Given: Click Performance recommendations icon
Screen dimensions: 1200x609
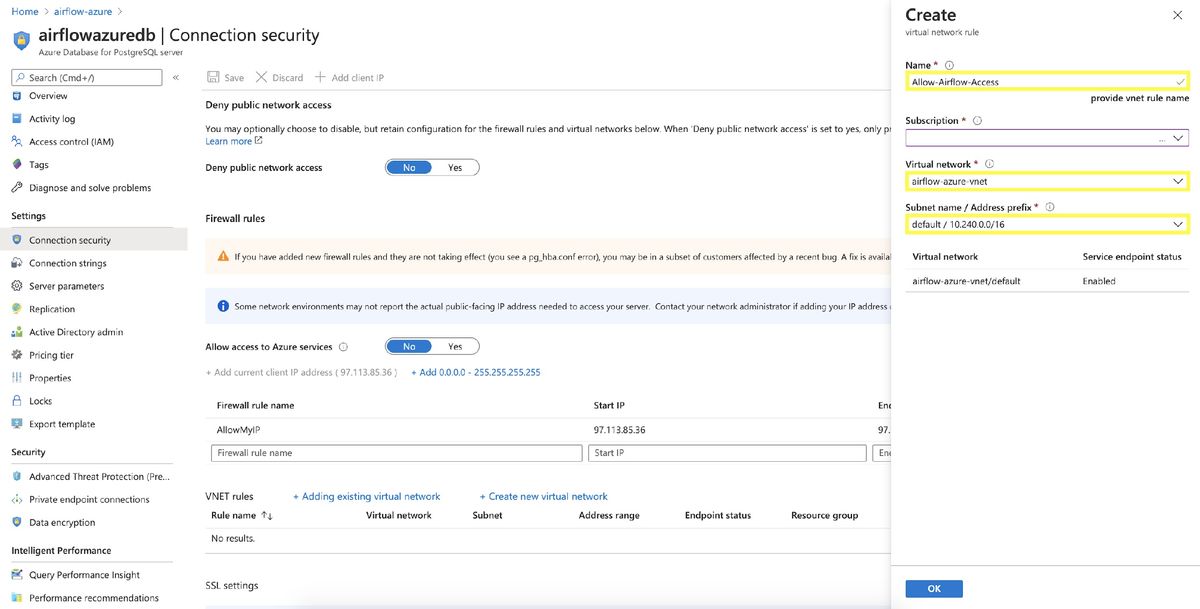Looking at the screenshot, I should click(17, 598).
